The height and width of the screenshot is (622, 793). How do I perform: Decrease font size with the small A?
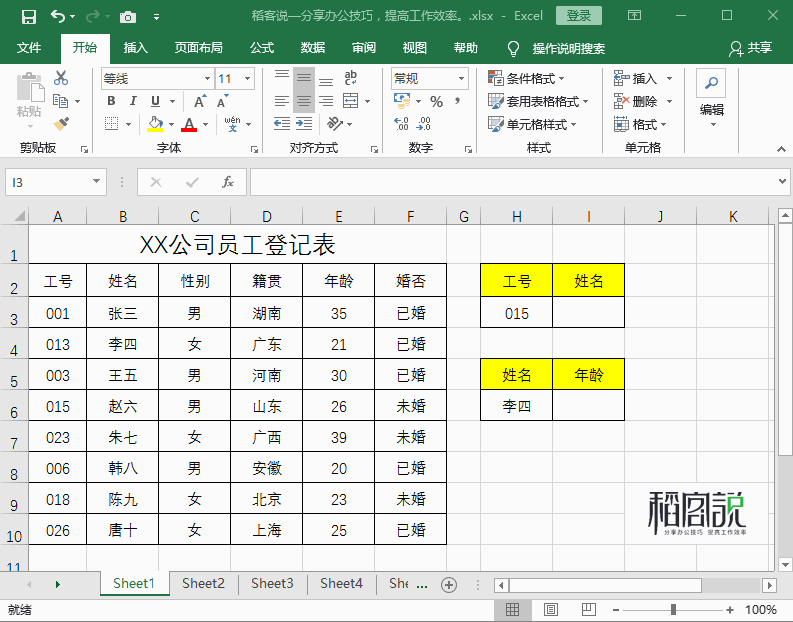click(223, 101)
